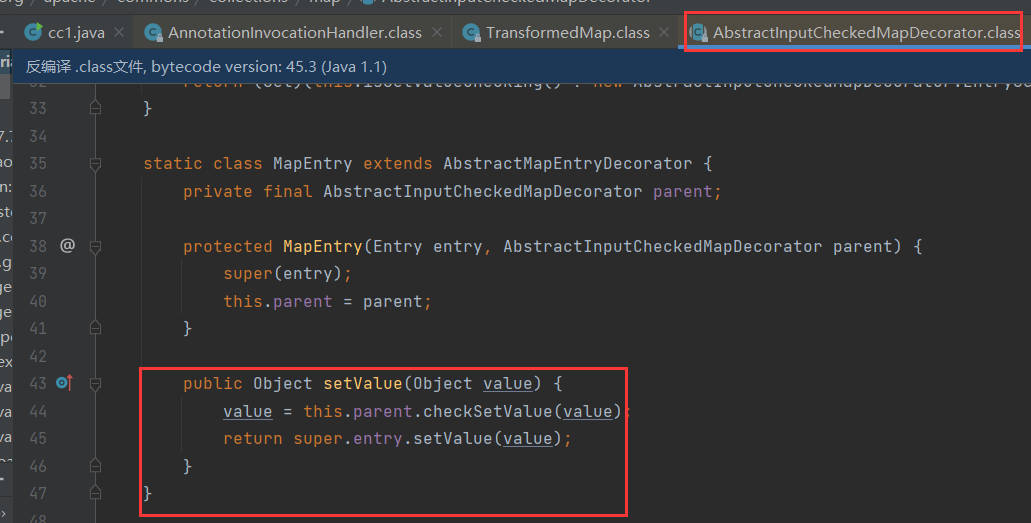Click the @ gutter marker on line 38
The image size is (1031, 523).
[x=67, y=245]
